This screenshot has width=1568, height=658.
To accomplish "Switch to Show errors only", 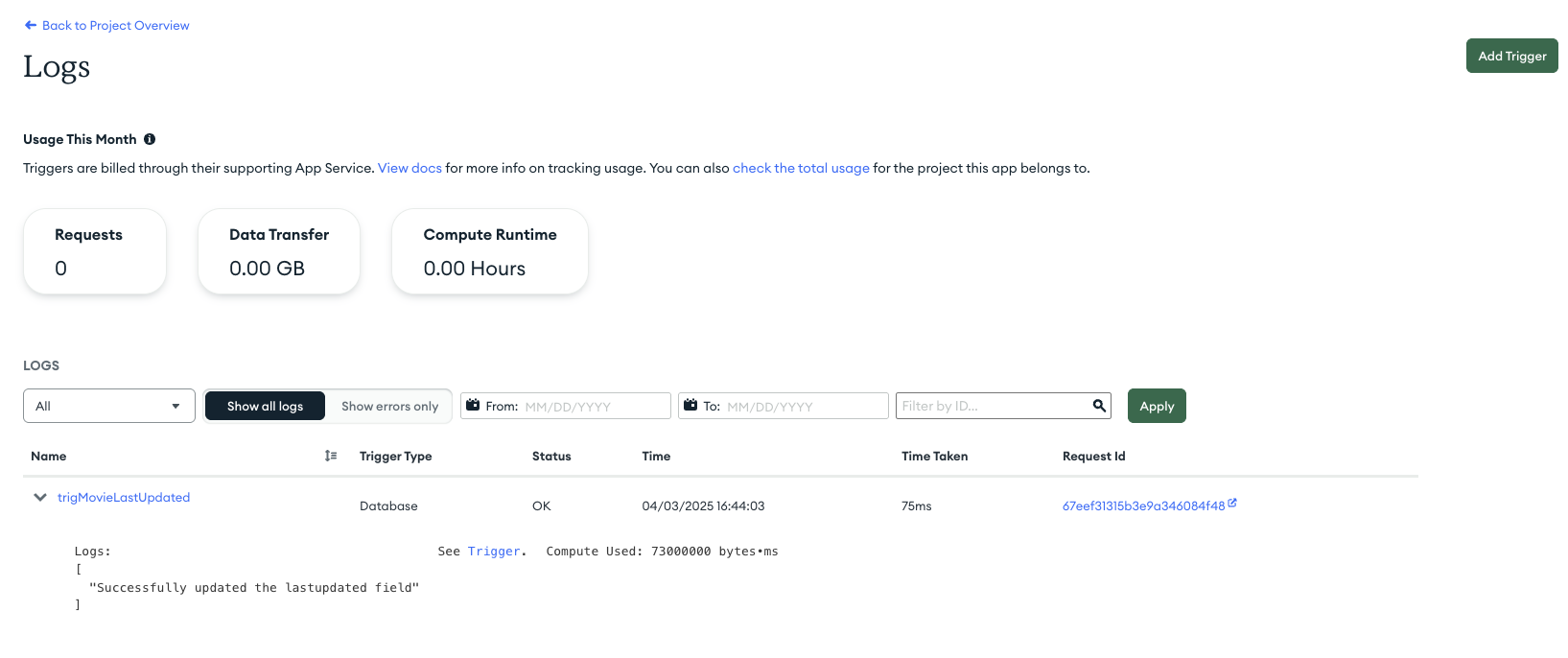I will (389, 407).
